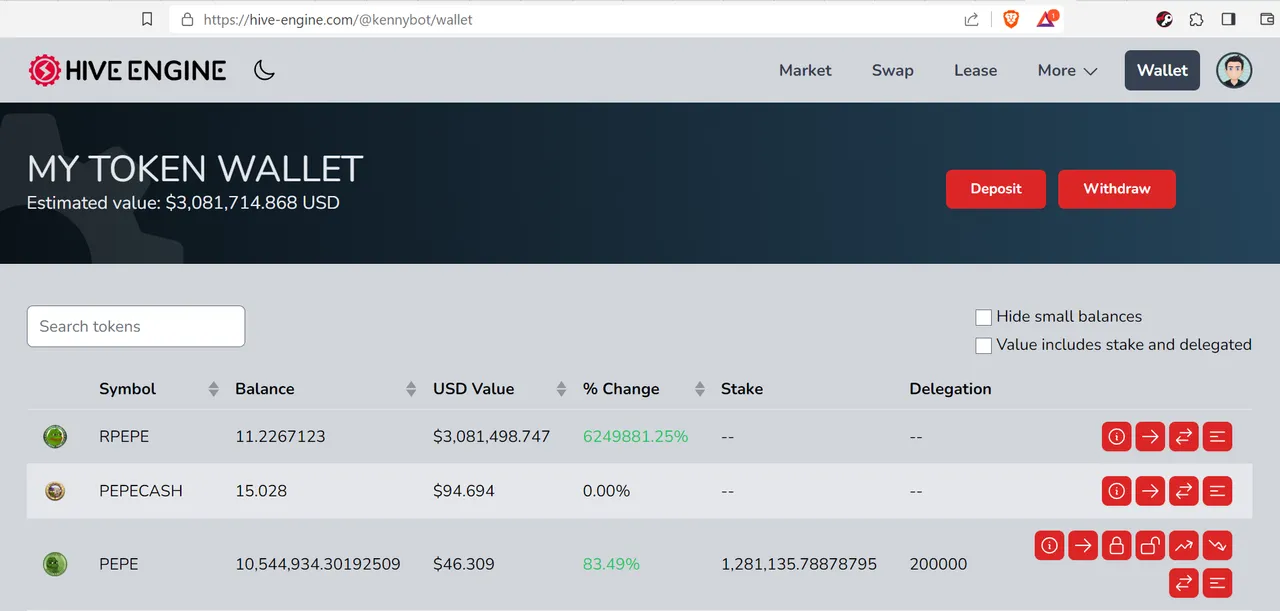Bookmark this page in the address bar

coord(147,19)
